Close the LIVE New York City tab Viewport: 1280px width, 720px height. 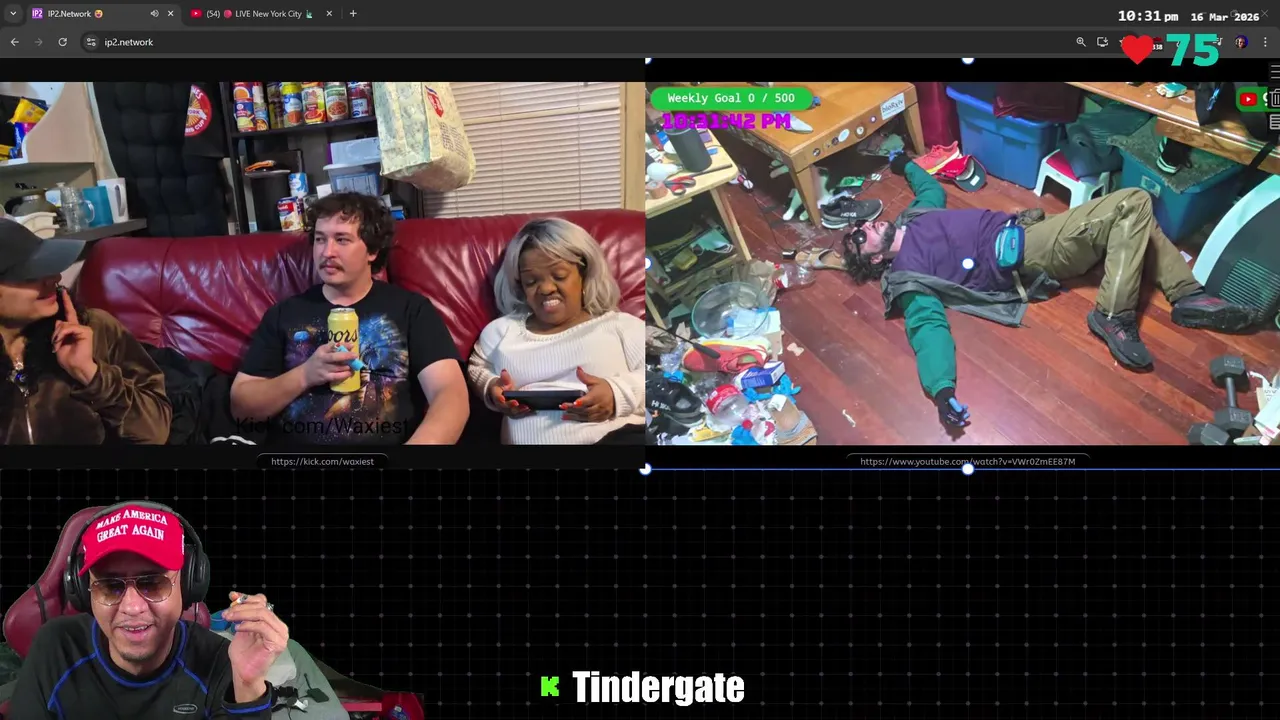329,14
